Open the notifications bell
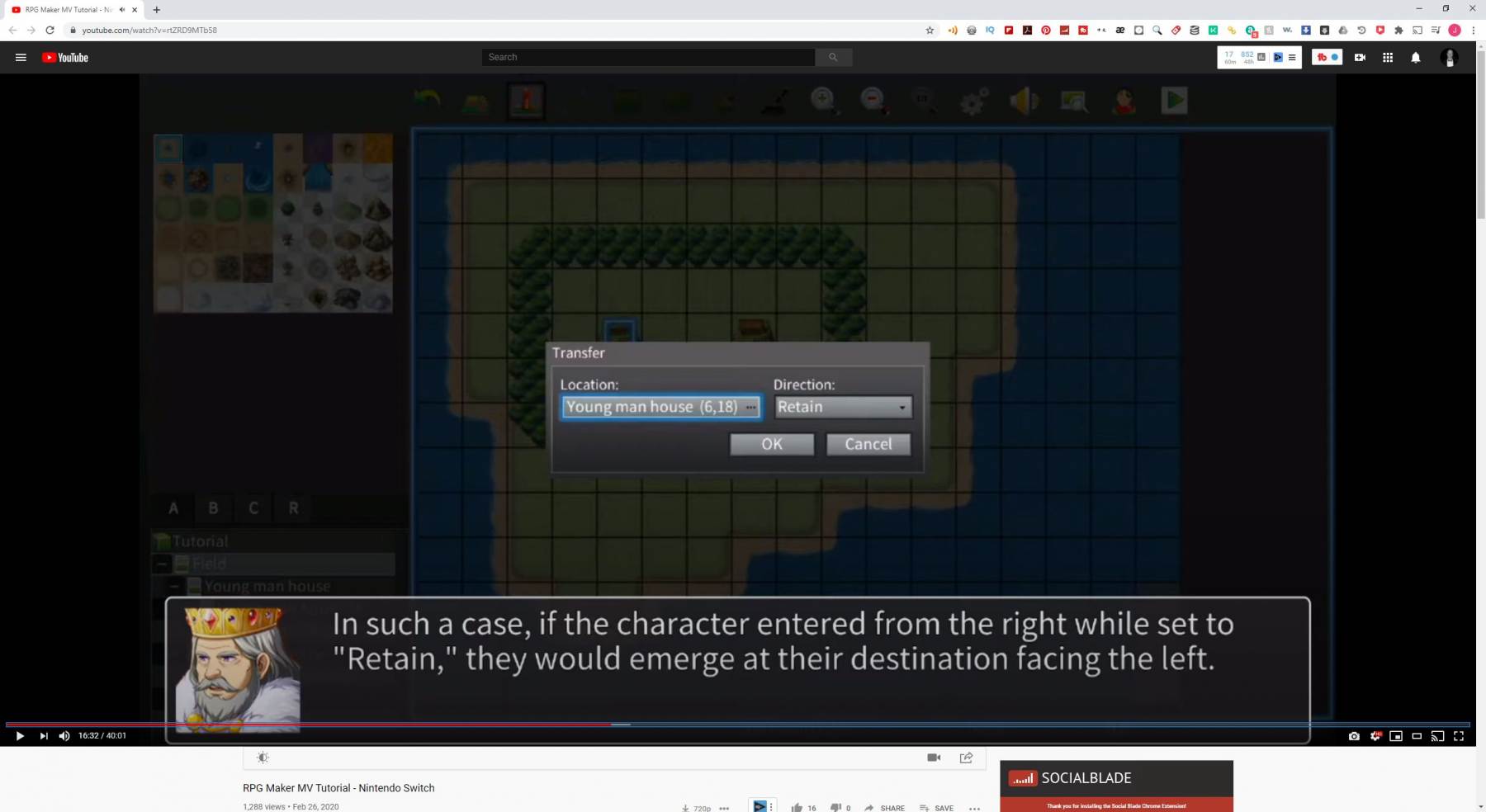Screen dimensions: 1486x812 tap(1416, 57)
